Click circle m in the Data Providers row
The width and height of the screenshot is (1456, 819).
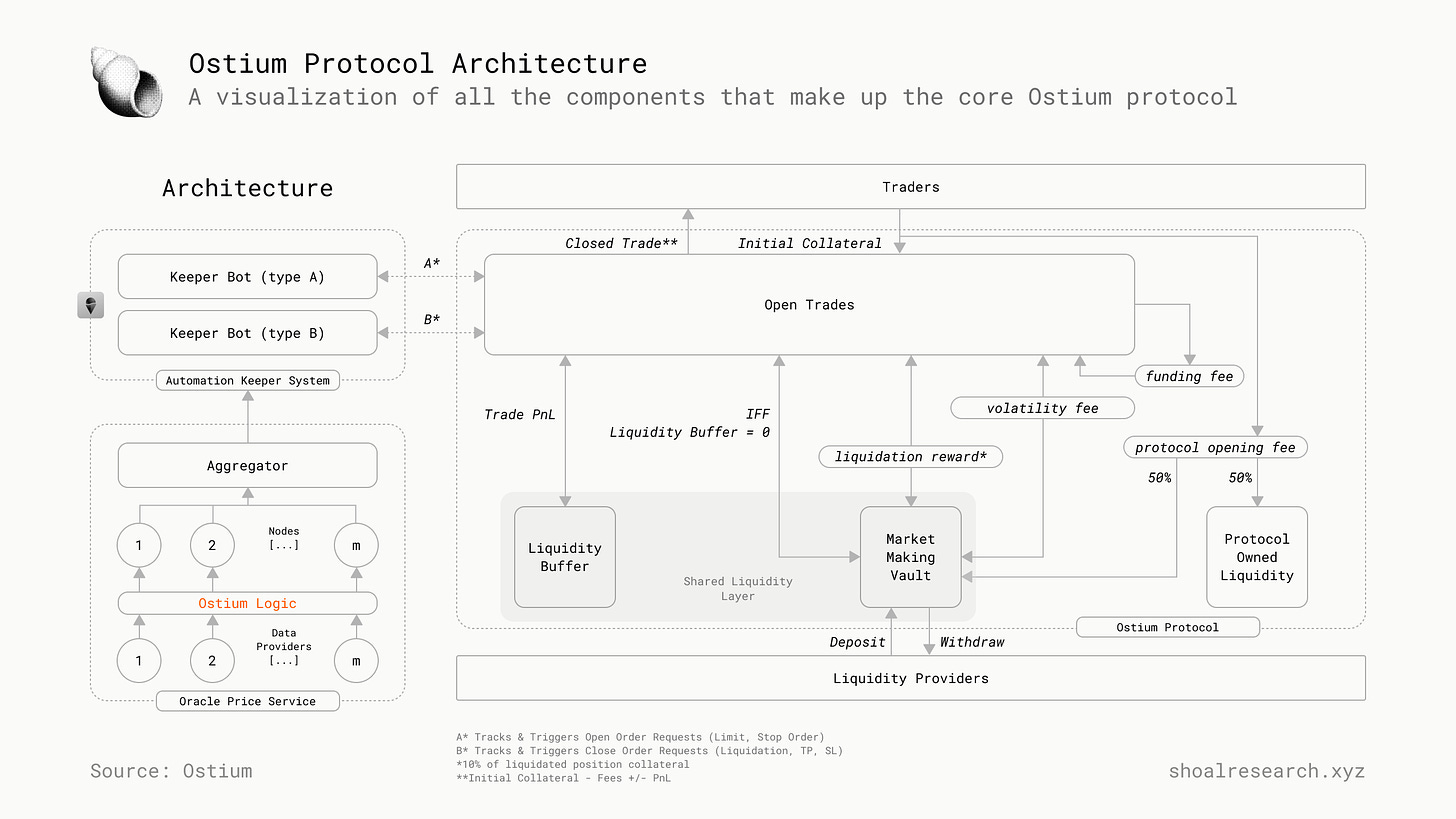(x=356, y=660)
